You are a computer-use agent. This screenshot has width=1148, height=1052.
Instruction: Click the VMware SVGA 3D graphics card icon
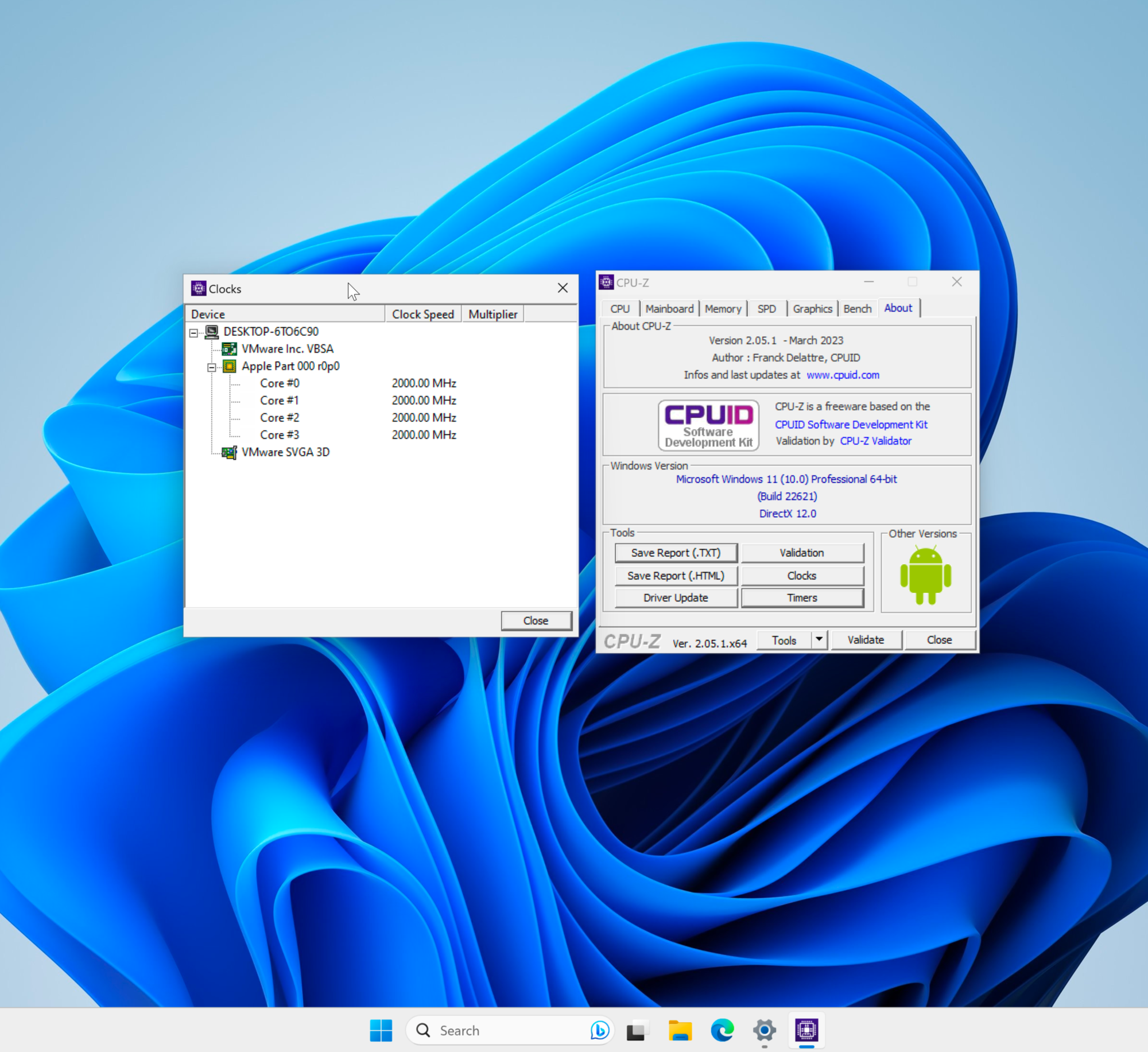[x=230, y=452]
